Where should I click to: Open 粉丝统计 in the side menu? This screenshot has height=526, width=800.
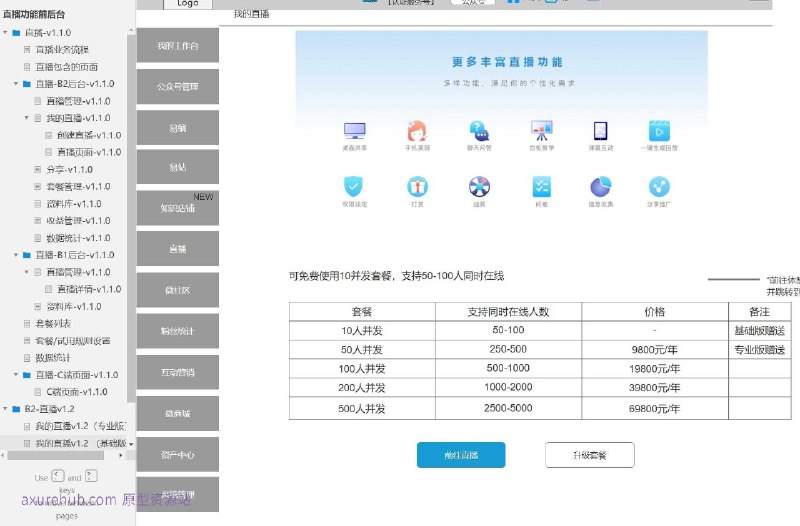pos(178,331)
